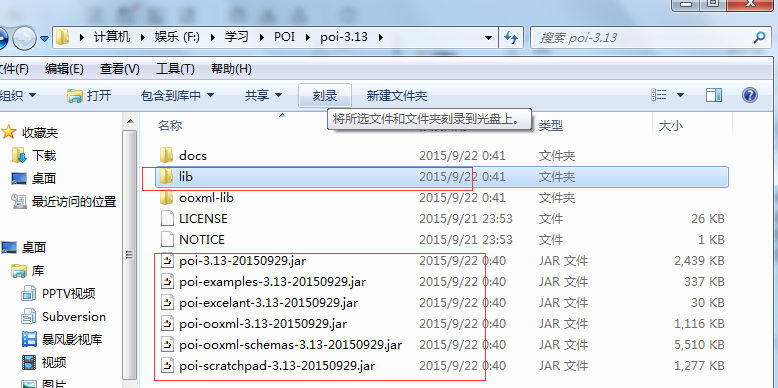This screenshot has height=388, width=778.
Task: Click the 收藏夹 star icon in sidebar
Action: [8, 132]
